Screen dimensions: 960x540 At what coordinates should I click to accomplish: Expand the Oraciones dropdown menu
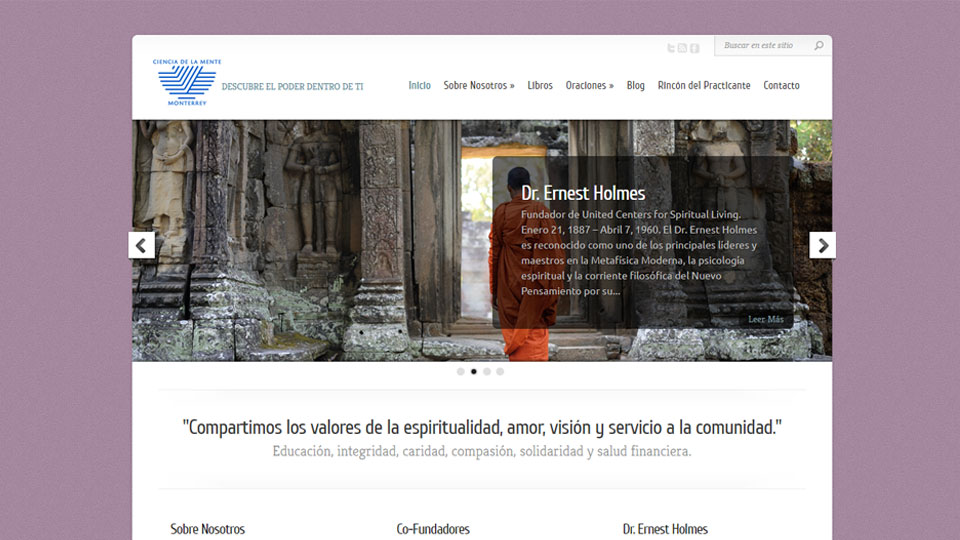click(589, 86)
